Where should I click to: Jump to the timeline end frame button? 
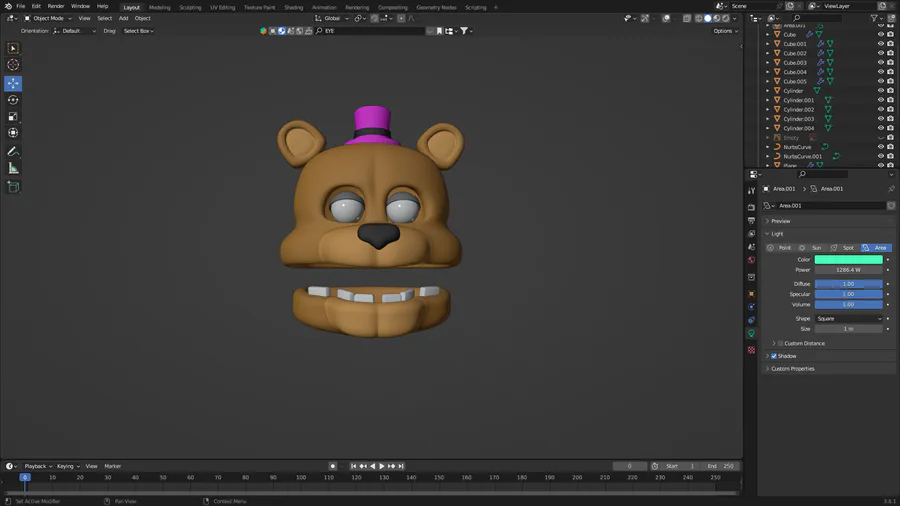[401, 466]
